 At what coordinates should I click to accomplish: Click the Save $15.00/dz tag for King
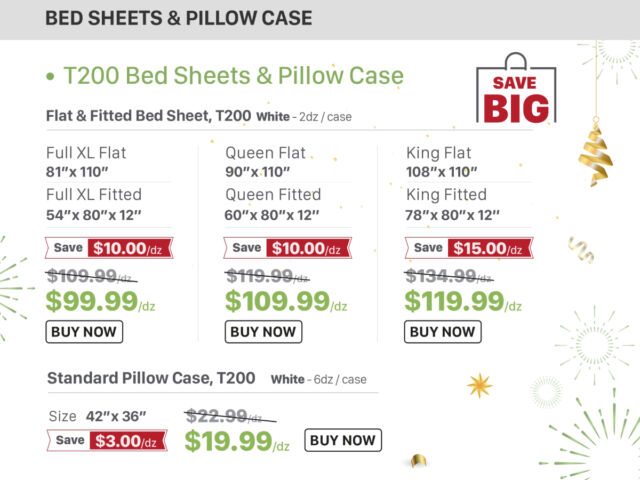tap(468, 248)
